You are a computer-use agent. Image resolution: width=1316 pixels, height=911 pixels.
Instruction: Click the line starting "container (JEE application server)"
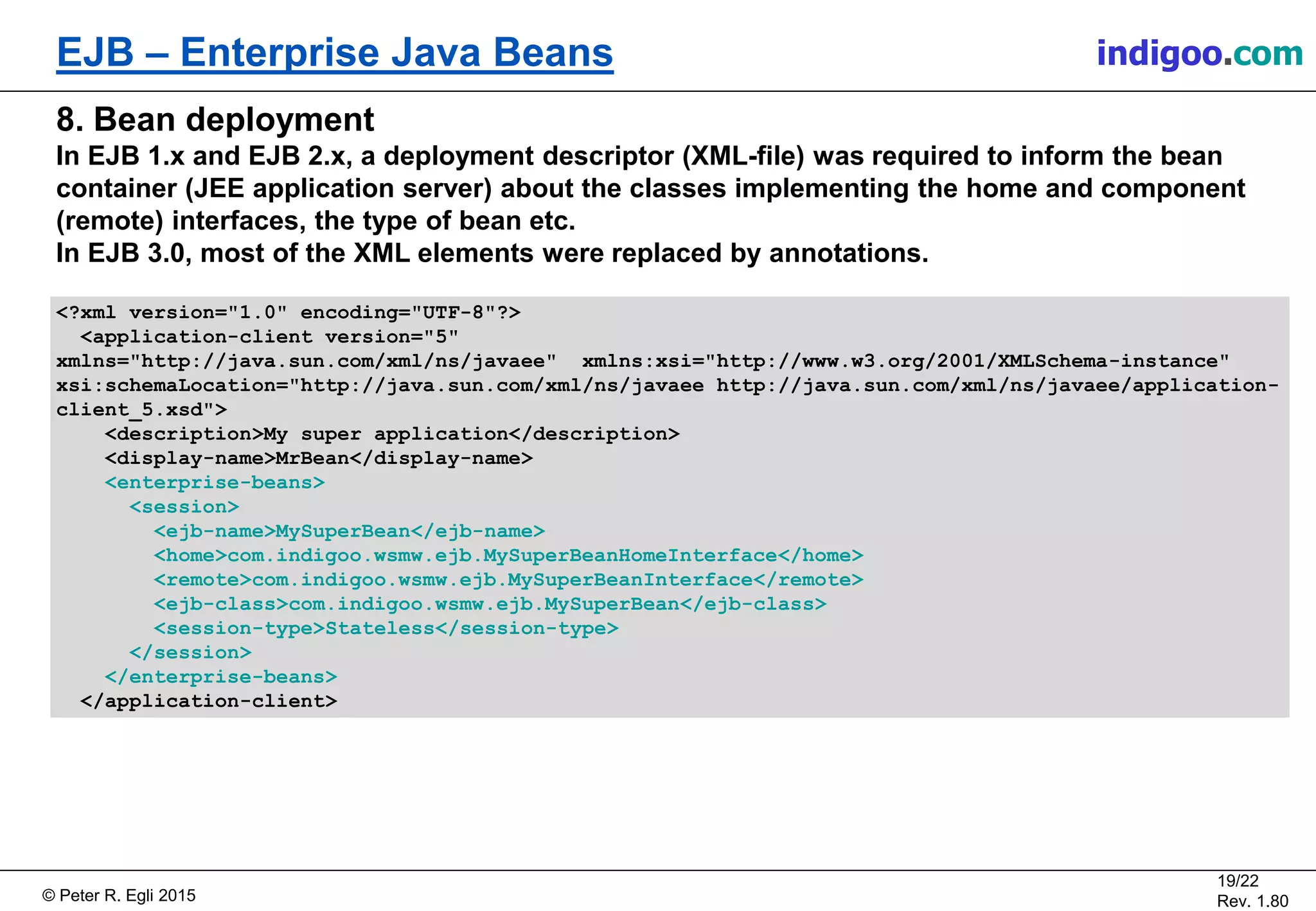[651, 189]
